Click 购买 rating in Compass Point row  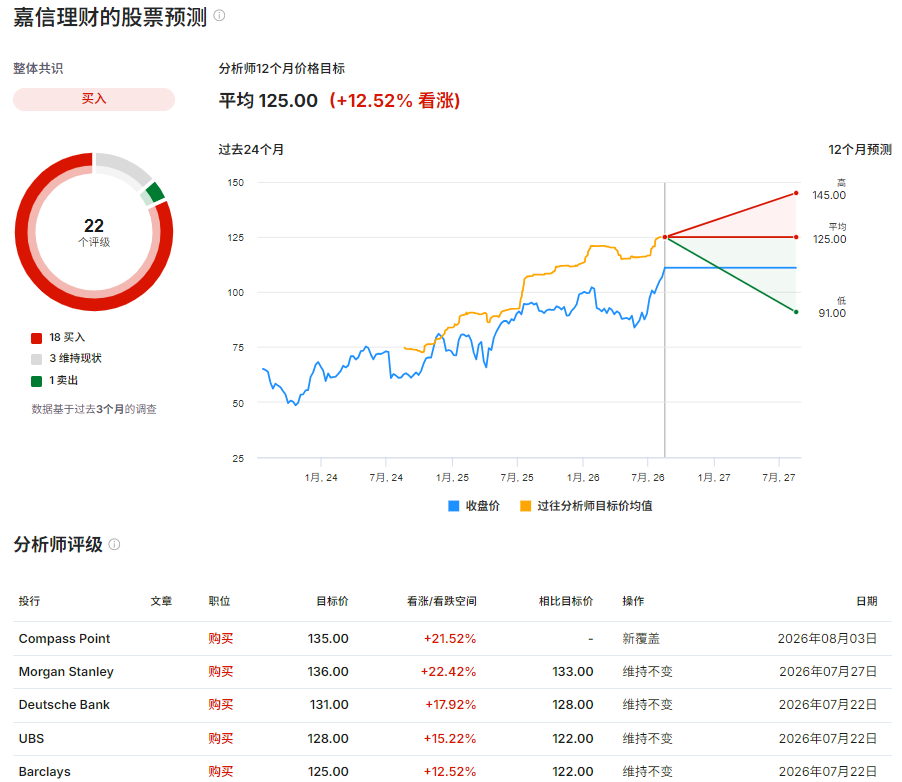pos(221,639)
